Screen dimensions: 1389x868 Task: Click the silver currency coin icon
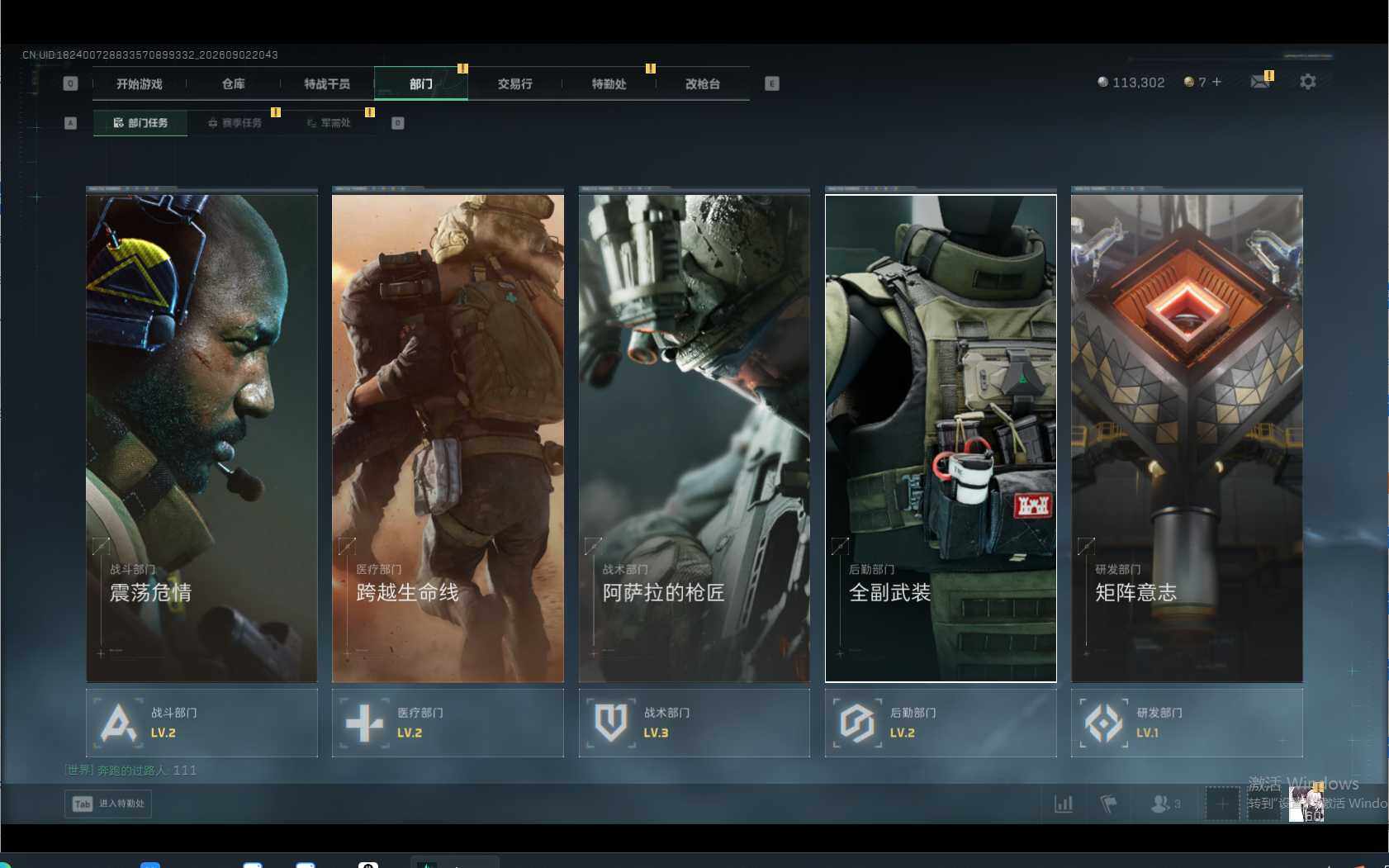pos(1102,82)
